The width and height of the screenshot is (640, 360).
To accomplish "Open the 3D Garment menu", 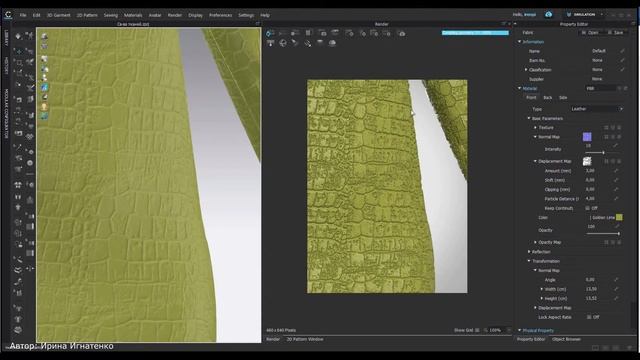I will click(x=58, y=15).
